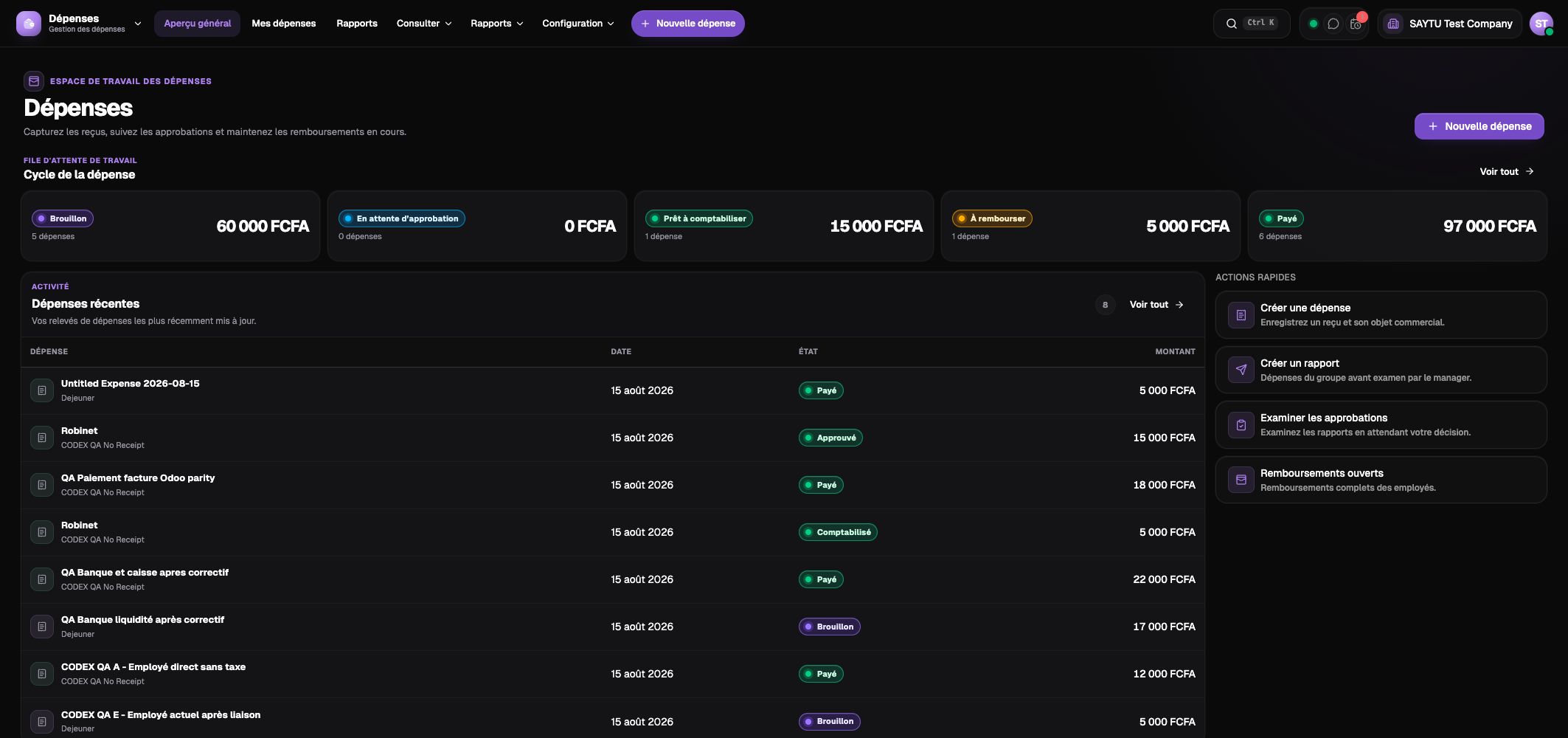This screenshot has width=1568, height=738.
Task: Open the En attente d'approbation card
Action: point(477,226)
